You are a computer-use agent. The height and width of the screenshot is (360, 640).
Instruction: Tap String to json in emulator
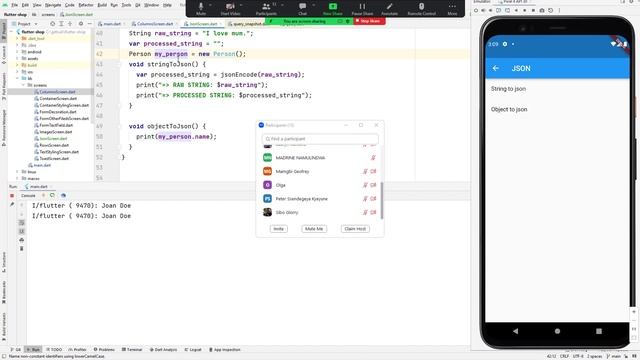[508, 89]
